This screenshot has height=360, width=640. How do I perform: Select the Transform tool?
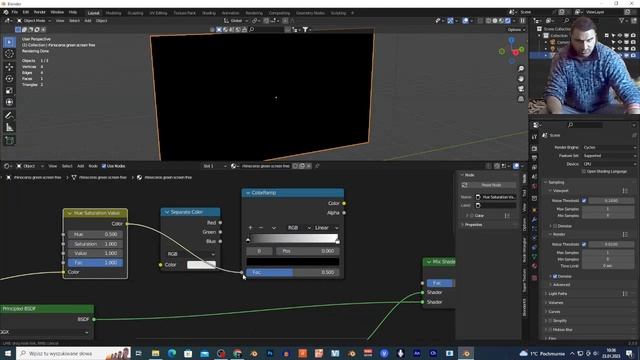9,102
